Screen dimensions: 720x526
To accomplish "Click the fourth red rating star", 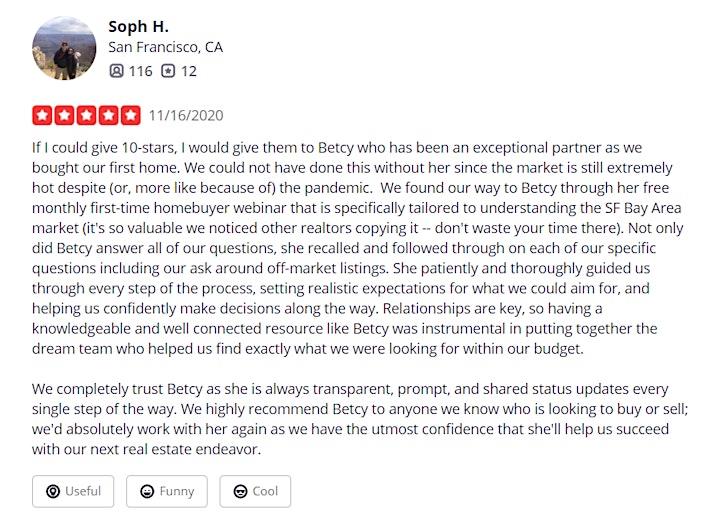I will (x=108, y=115).
